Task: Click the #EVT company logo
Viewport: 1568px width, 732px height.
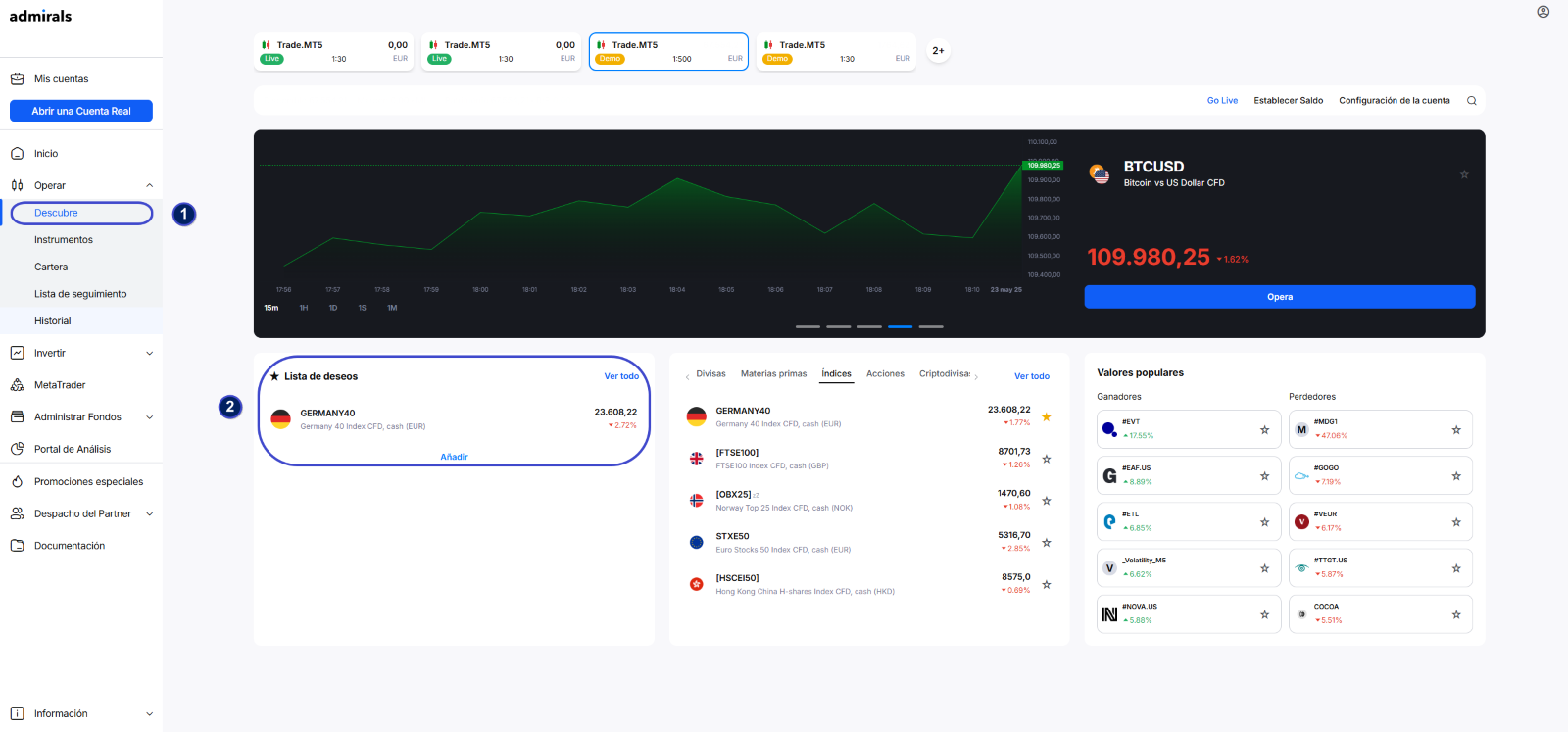Action: coord(1109,429)
